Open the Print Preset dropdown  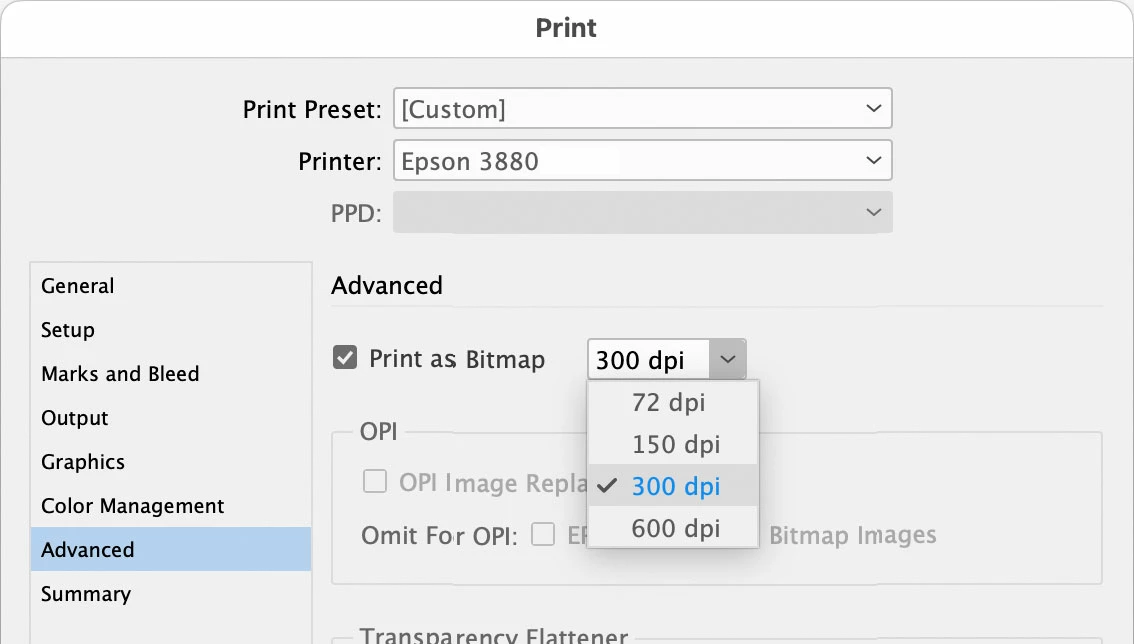tap(642, 109)
